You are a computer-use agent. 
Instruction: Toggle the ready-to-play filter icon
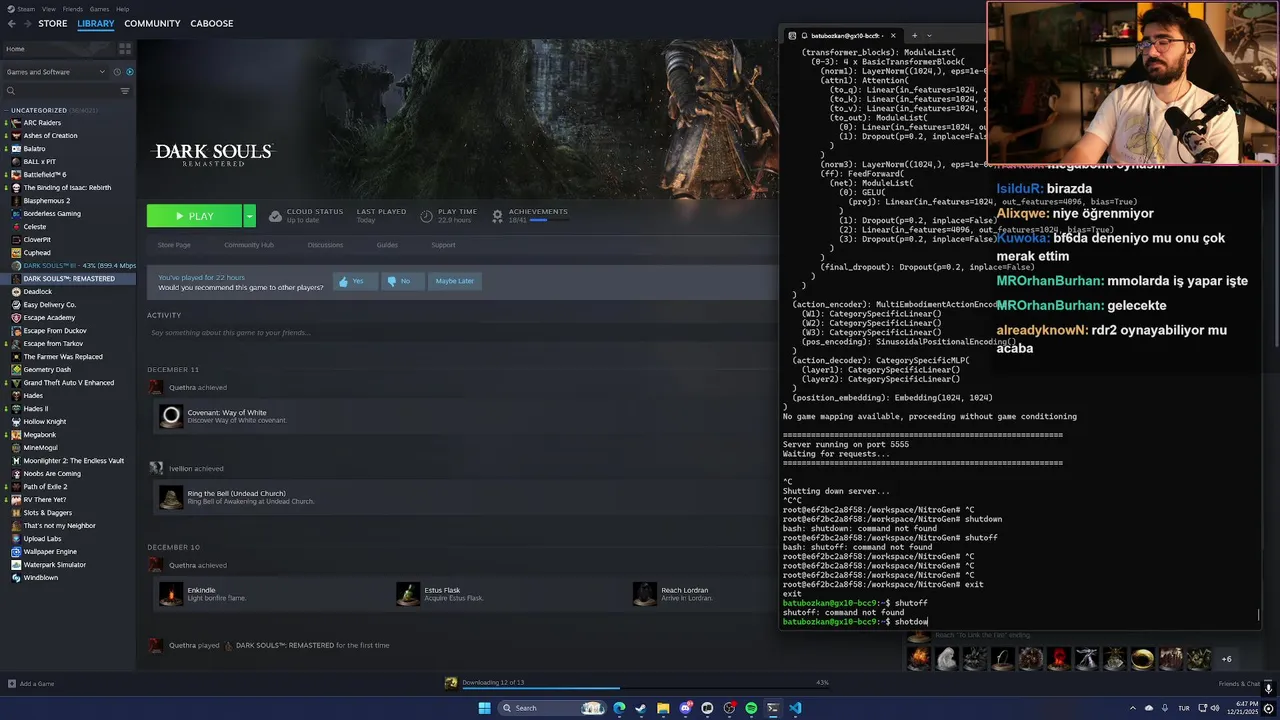point(129,72)
